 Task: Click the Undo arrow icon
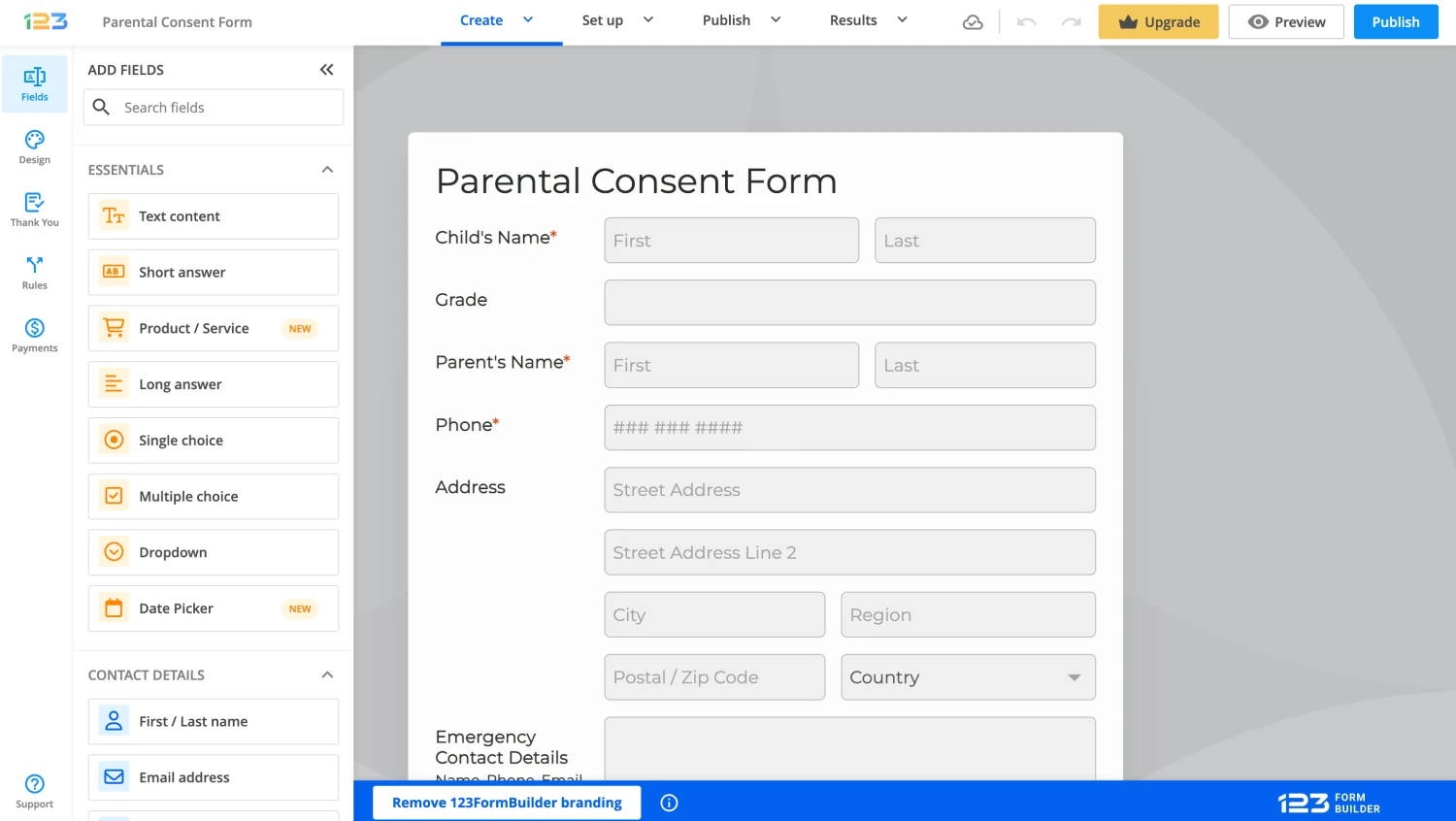[1026, 21]
